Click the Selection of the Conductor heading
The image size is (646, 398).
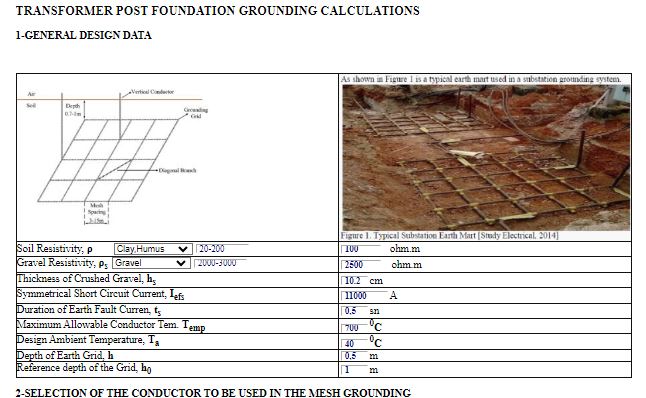[x=213, y=393]
